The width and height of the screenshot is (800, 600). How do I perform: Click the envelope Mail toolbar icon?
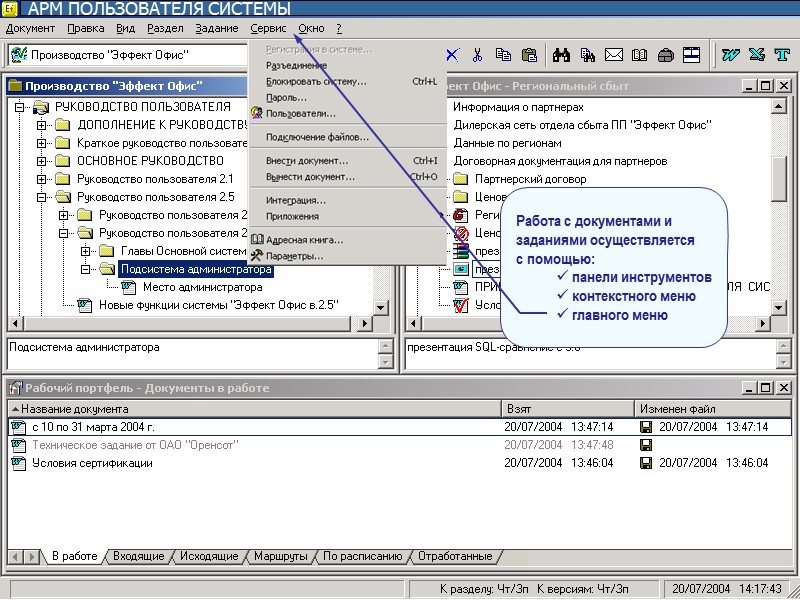tap(614, 55)
